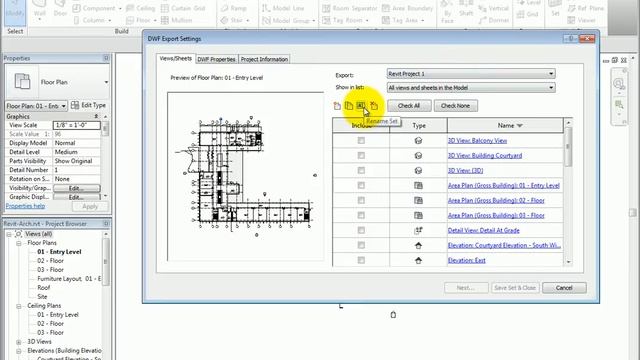Click the Grid datum tool

tap(527, 14)
